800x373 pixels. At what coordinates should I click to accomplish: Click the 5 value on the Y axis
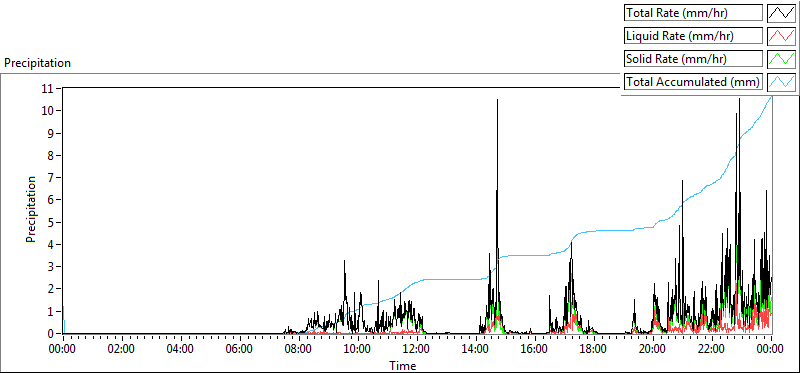[52, 222]
